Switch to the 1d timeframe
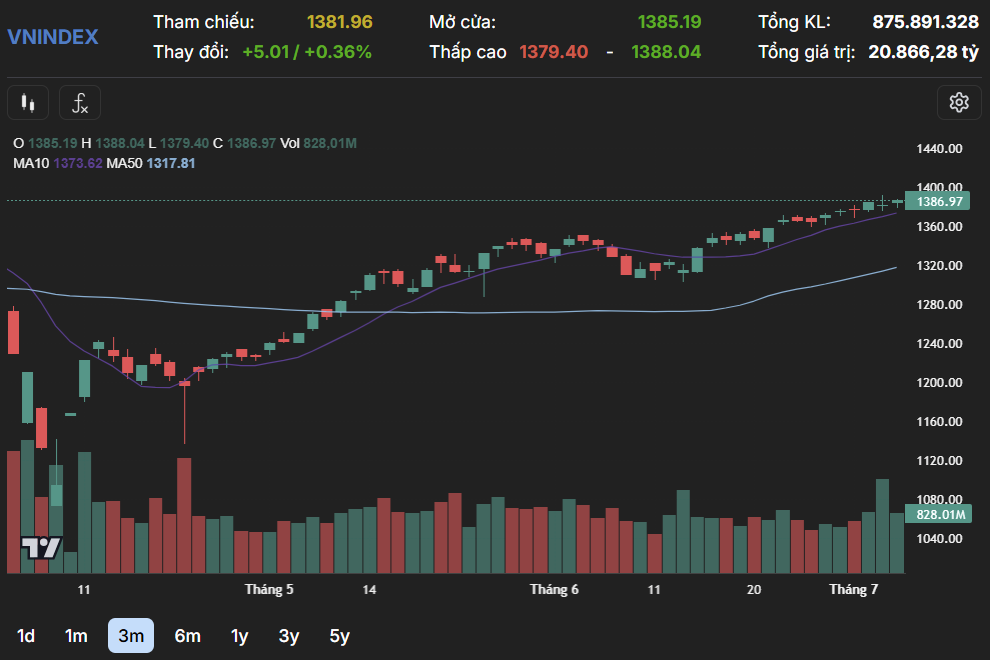The height and width of the screenshot is (660, 990). (26, 636)
